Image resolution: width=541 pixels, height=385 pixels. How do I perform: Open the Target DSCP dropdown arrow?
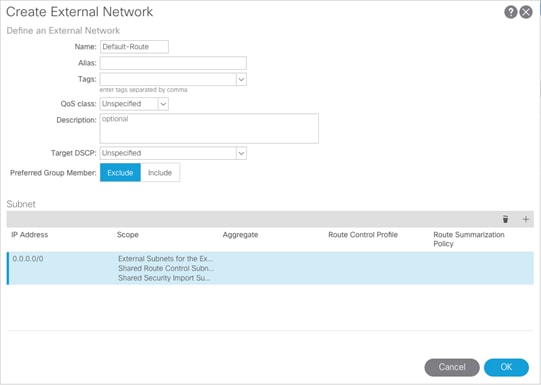click(x=241, y=153)
